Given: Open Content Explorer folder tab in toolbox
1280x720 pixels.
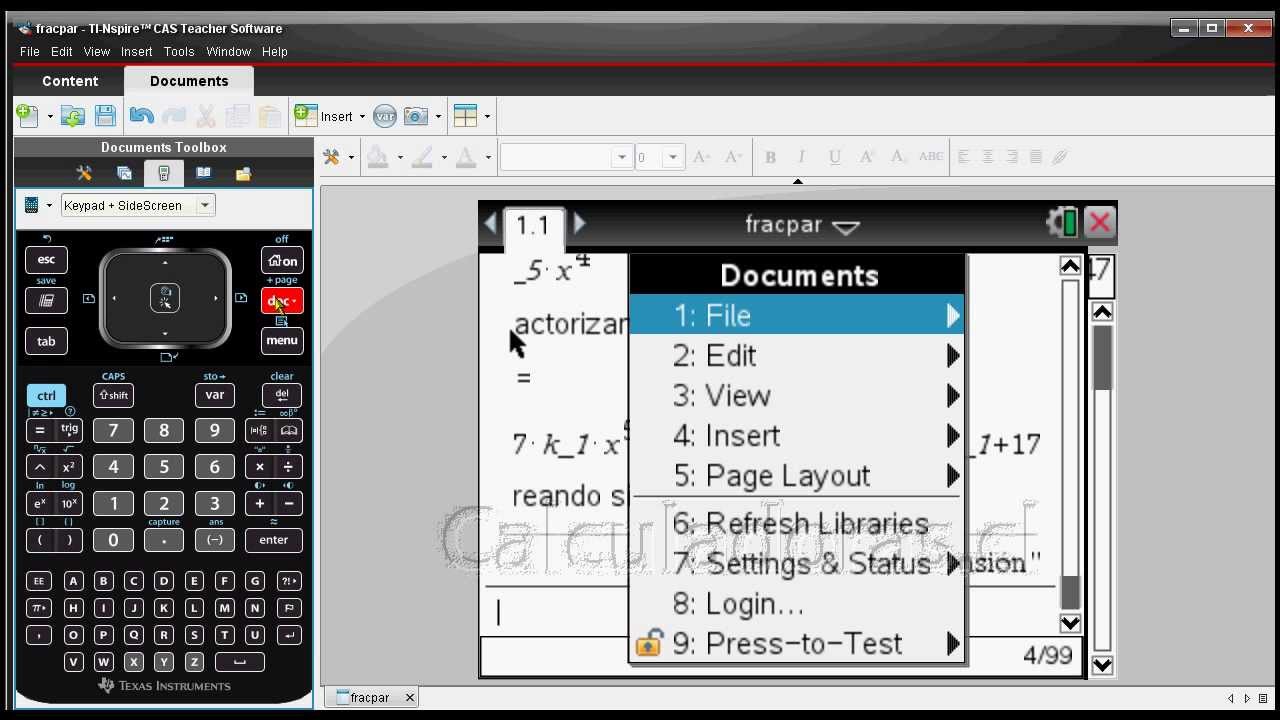Looking at the screenshot, I should tap(243, 173).
